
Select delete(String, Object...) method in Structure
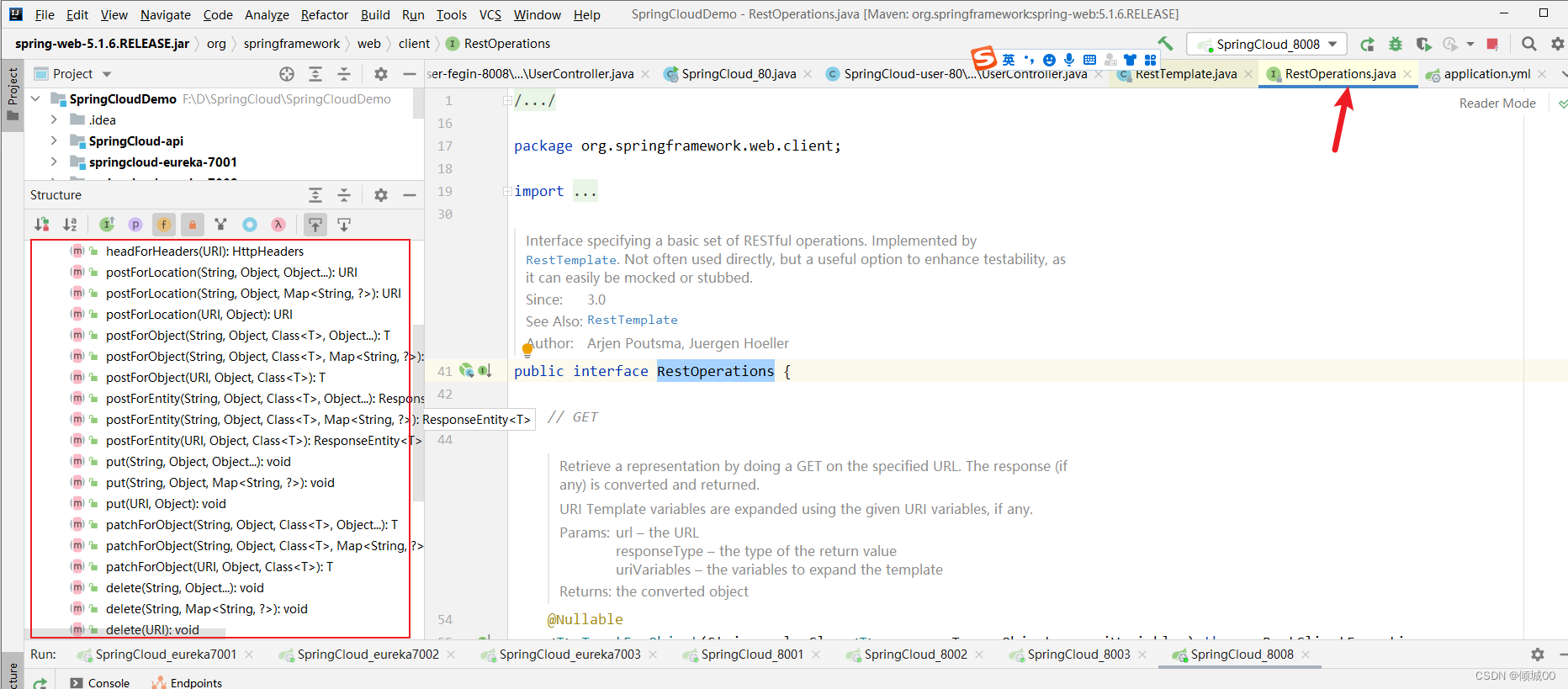(x=184, y=588)
